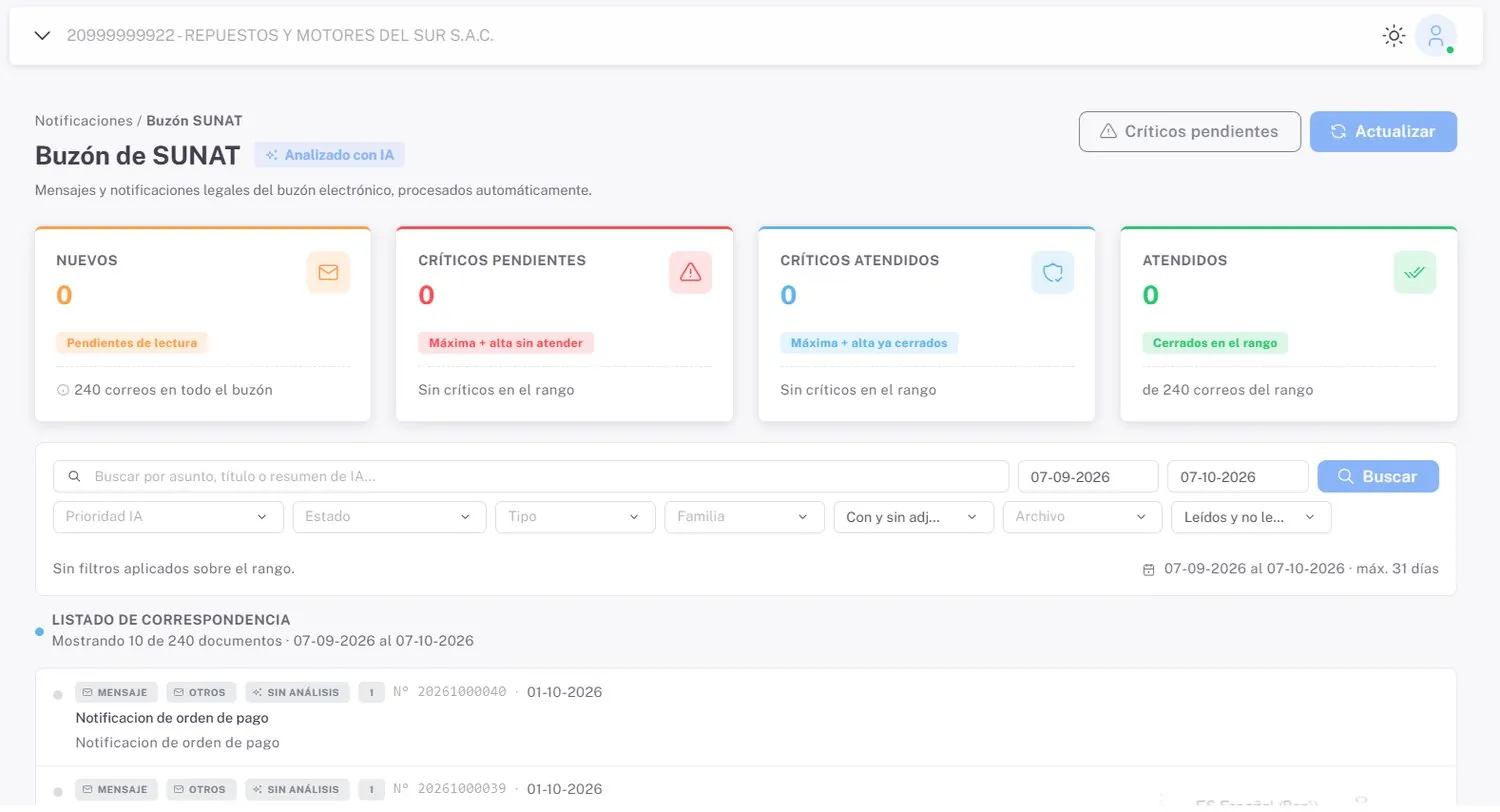Click the search field for asunto or título
Image resolution: width=1500 pixels, height=812 pixels.
531,477
